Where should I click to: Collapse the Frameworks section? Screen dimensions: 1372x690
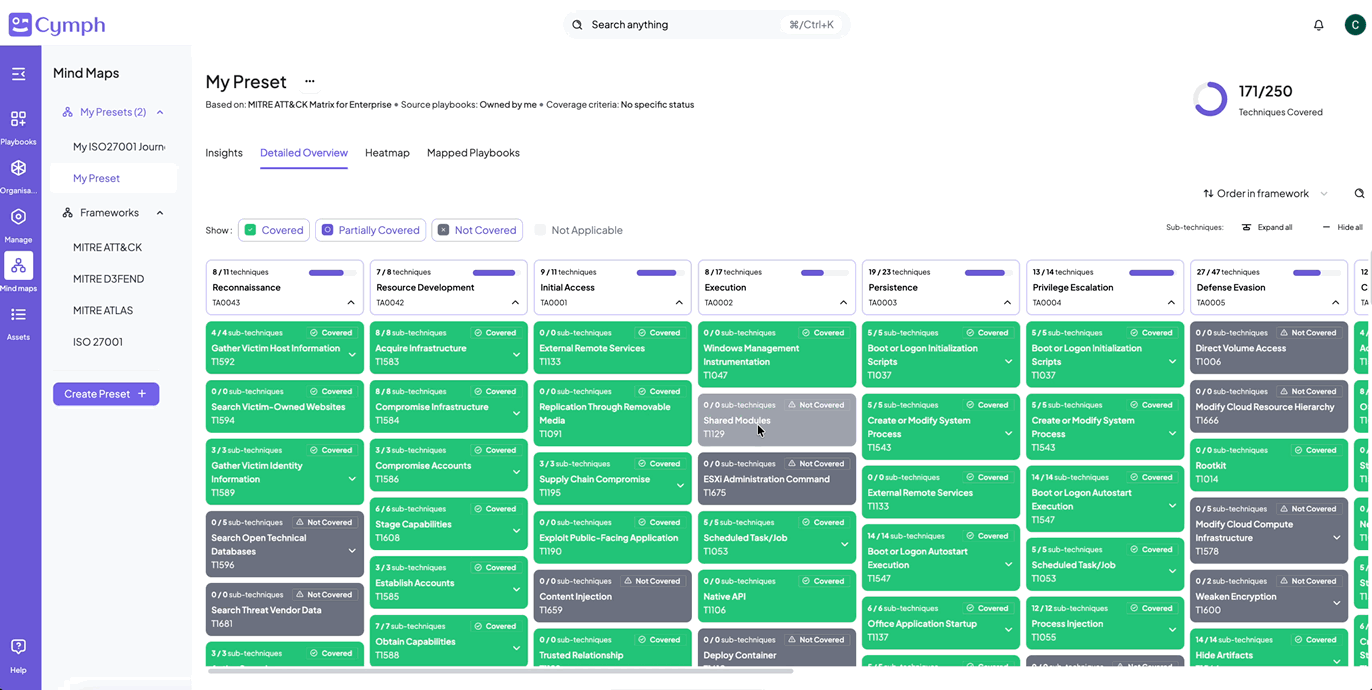160,213
